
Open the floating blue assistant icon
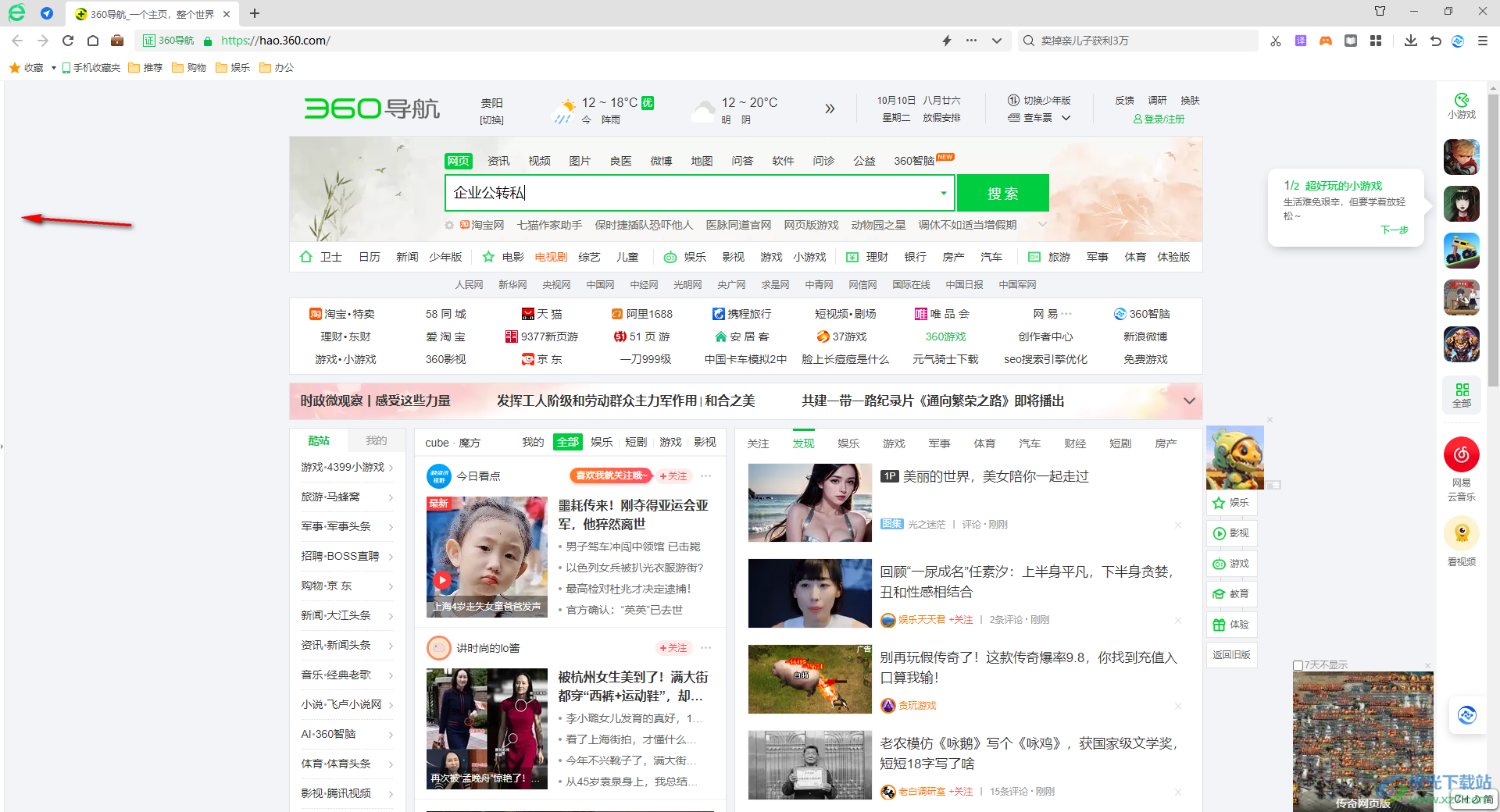[1467, 715]
